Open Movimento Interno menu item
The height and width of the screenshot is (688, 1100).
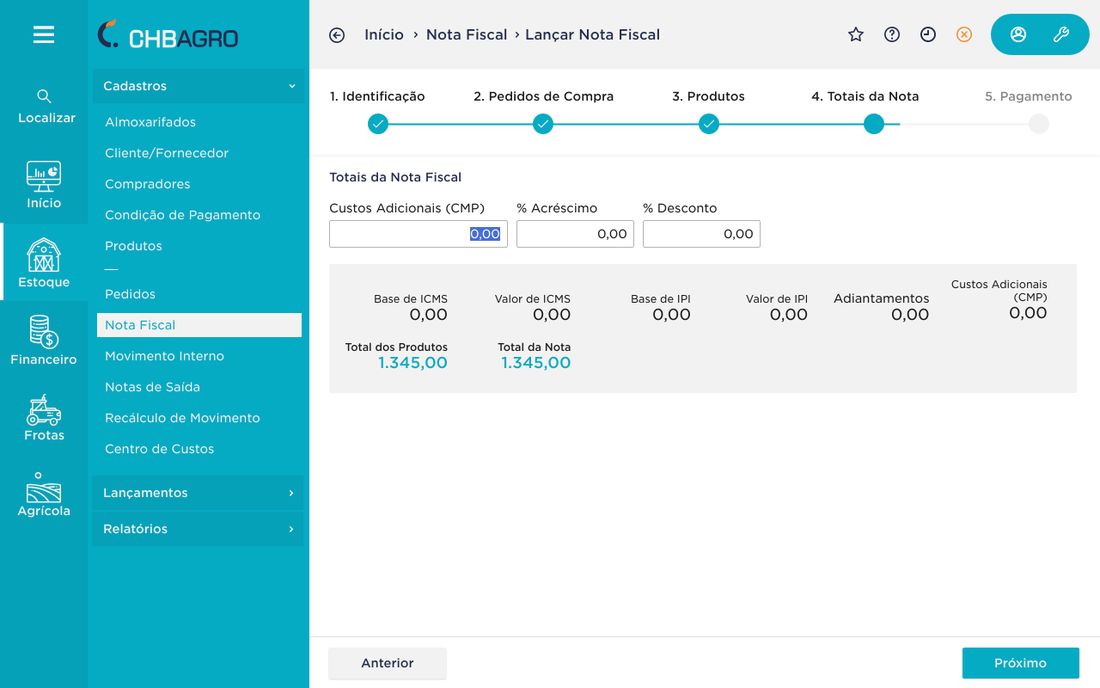(x=164, y=356)
